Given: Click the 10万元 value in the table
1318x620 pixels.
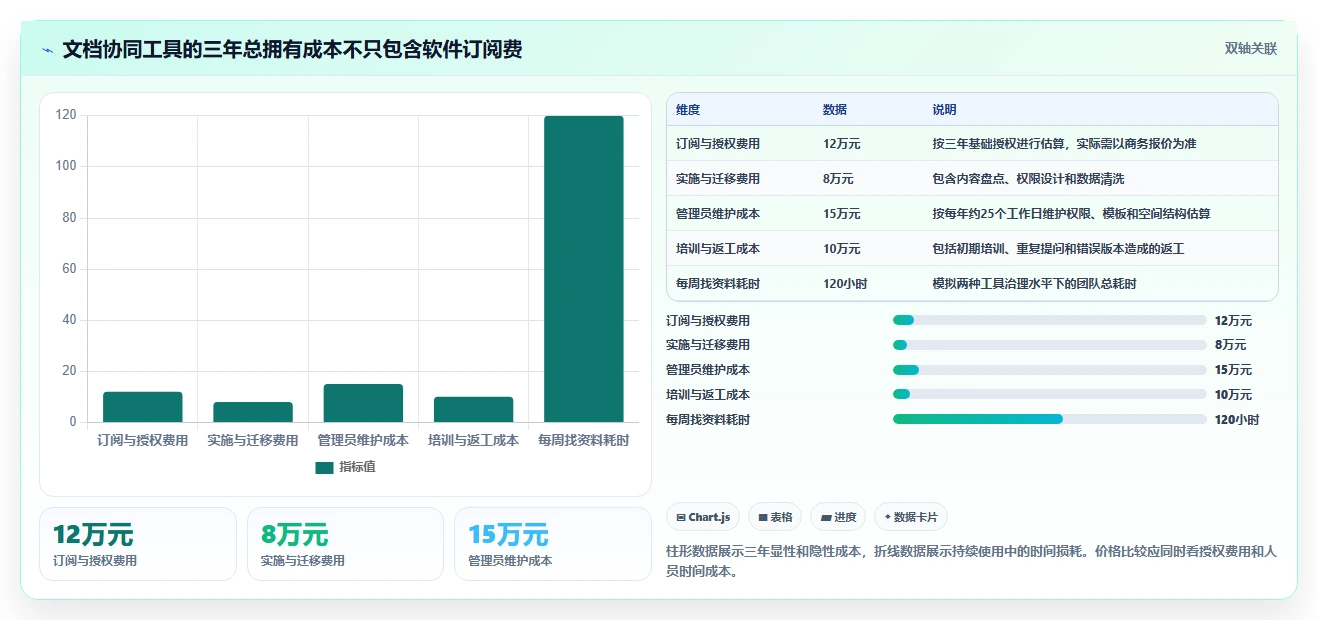Looking at the screenshot, I should (842, 249).
